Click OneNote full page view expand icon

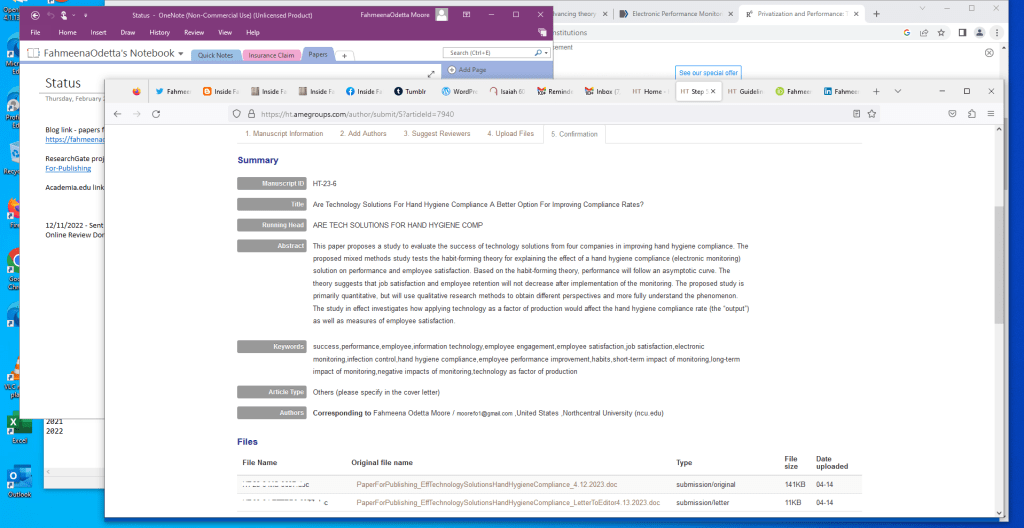click(x=431, y=74)
